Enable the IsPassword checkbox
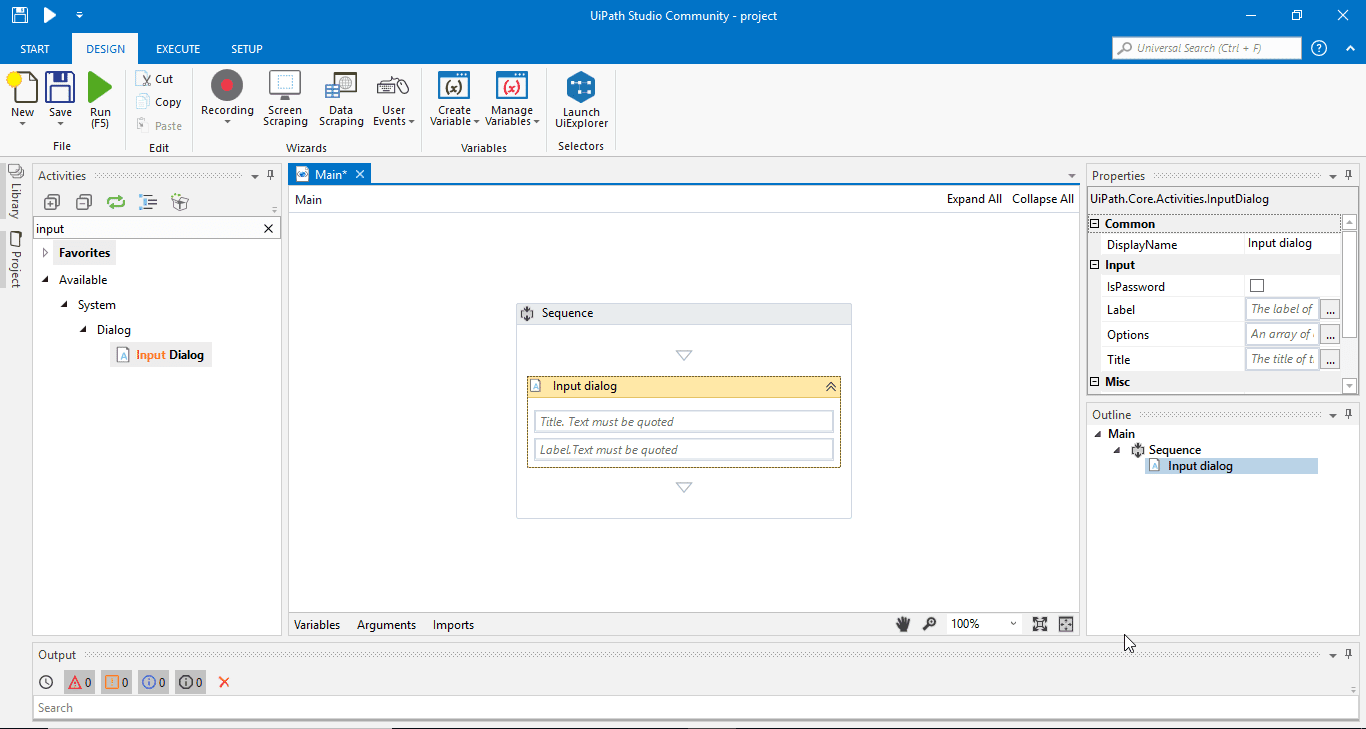The image size is (1366, 729). pos(1257,286)
